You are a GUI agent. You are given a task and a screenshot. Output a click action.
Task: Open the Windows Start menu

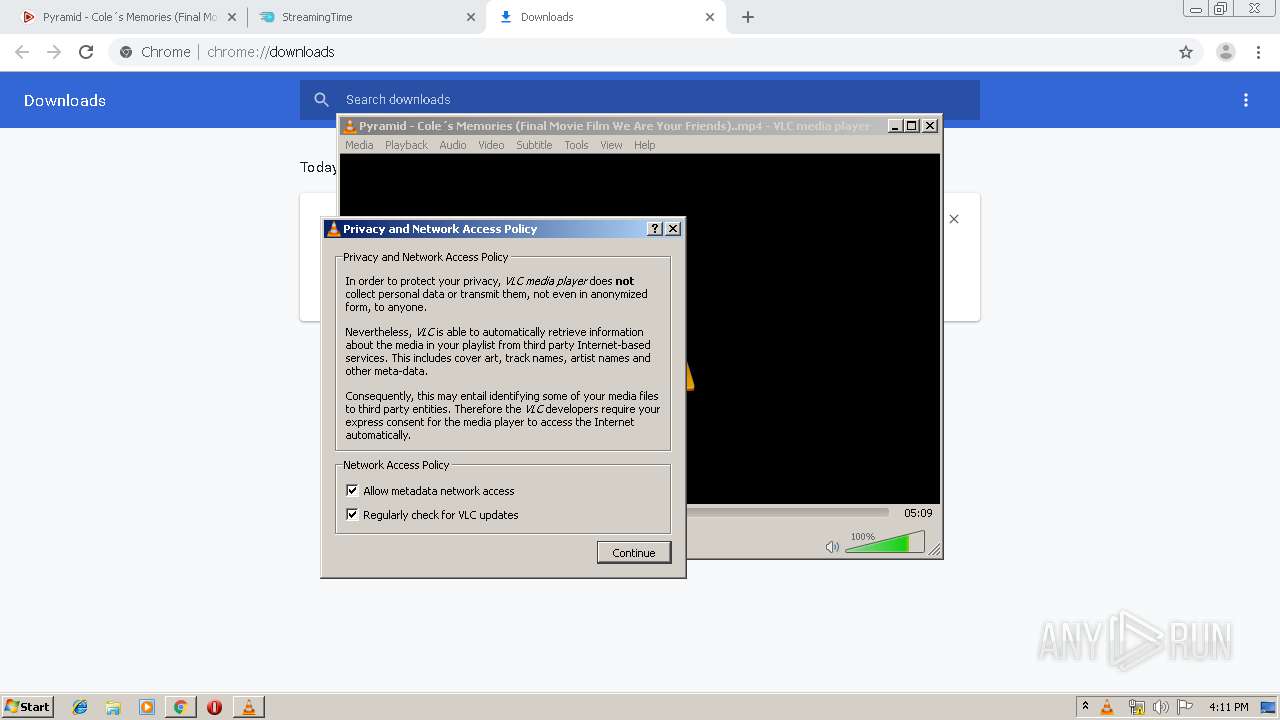[x=28, y=706]
